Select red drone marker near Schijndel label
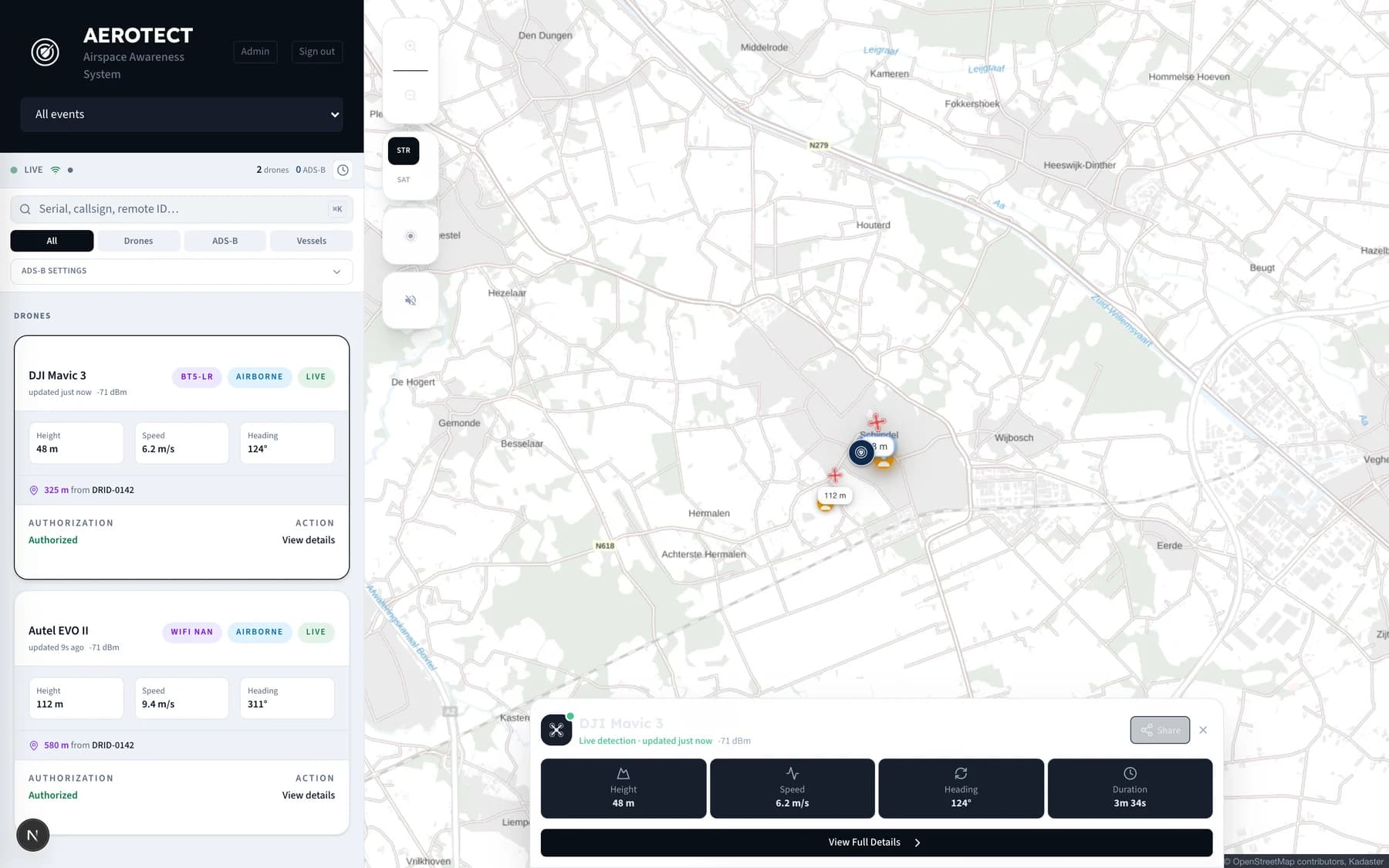Image resolution: width=1389 pixels, height=868 pixels. (876, 422)
